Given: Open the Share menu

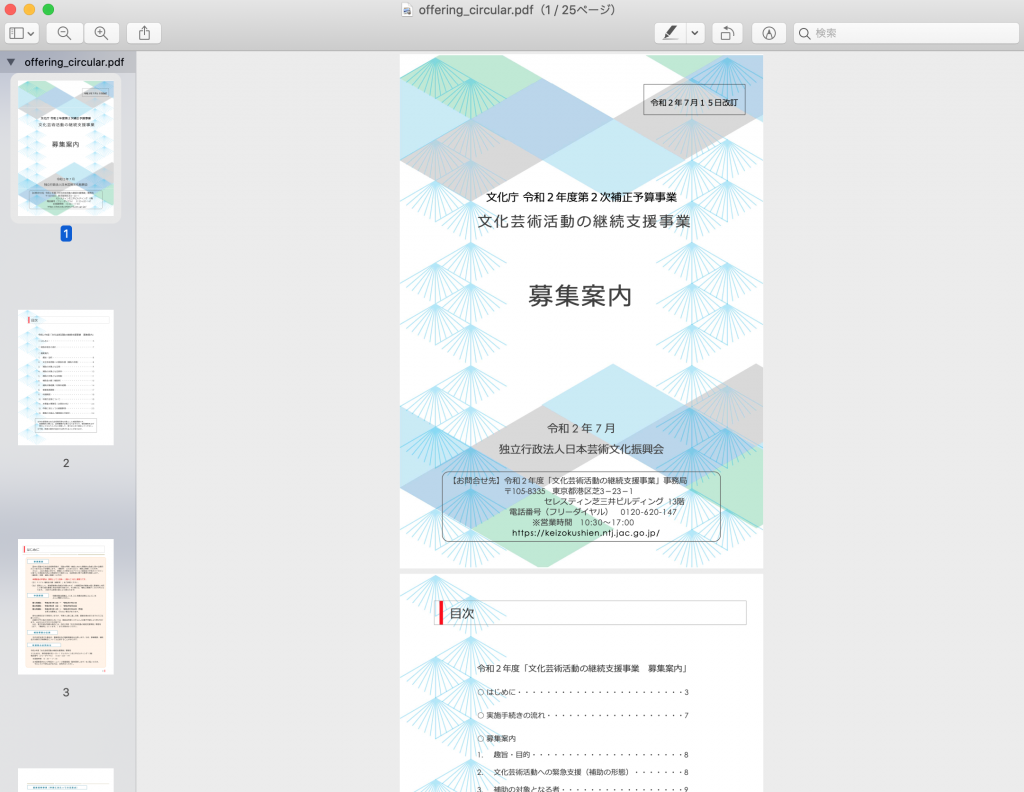Looking at the screenshot, I should pyautogui.click(x=144, y=33).
